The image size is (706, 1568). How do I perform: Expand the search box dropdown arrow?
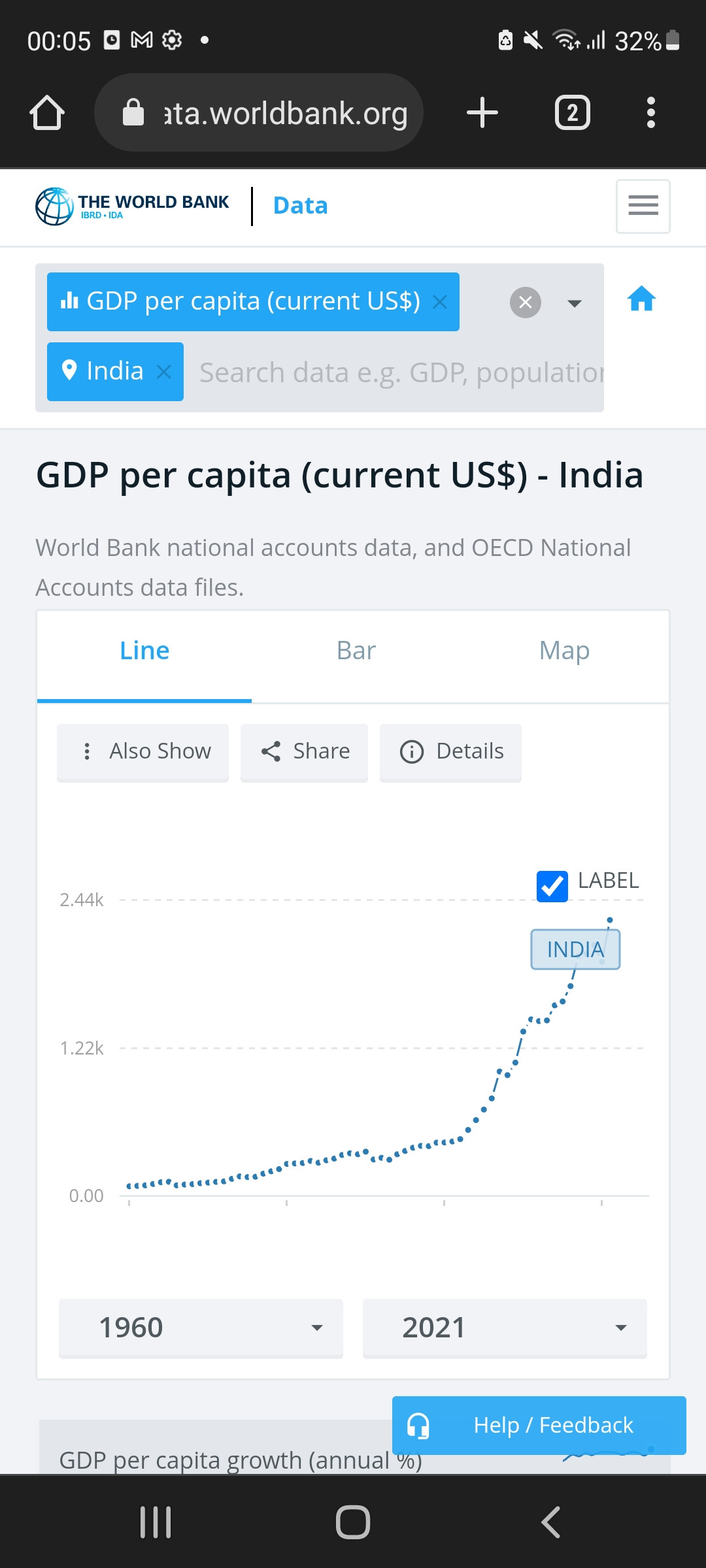click(x=575, y=303)
